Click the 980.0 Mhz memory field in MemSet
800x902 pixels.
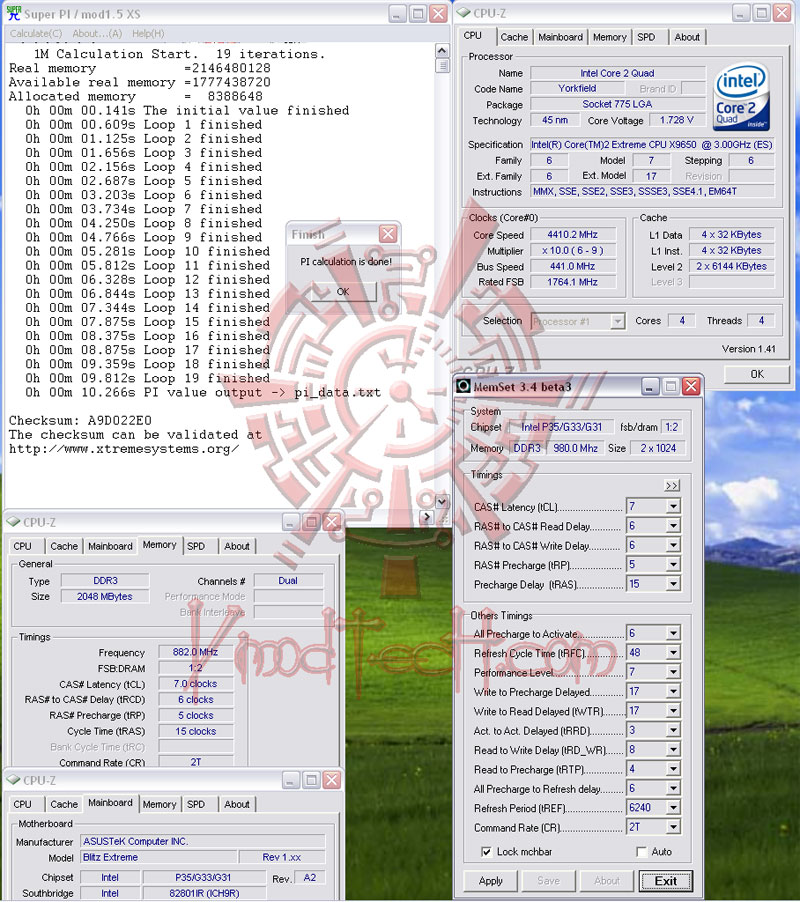point(575,448)
